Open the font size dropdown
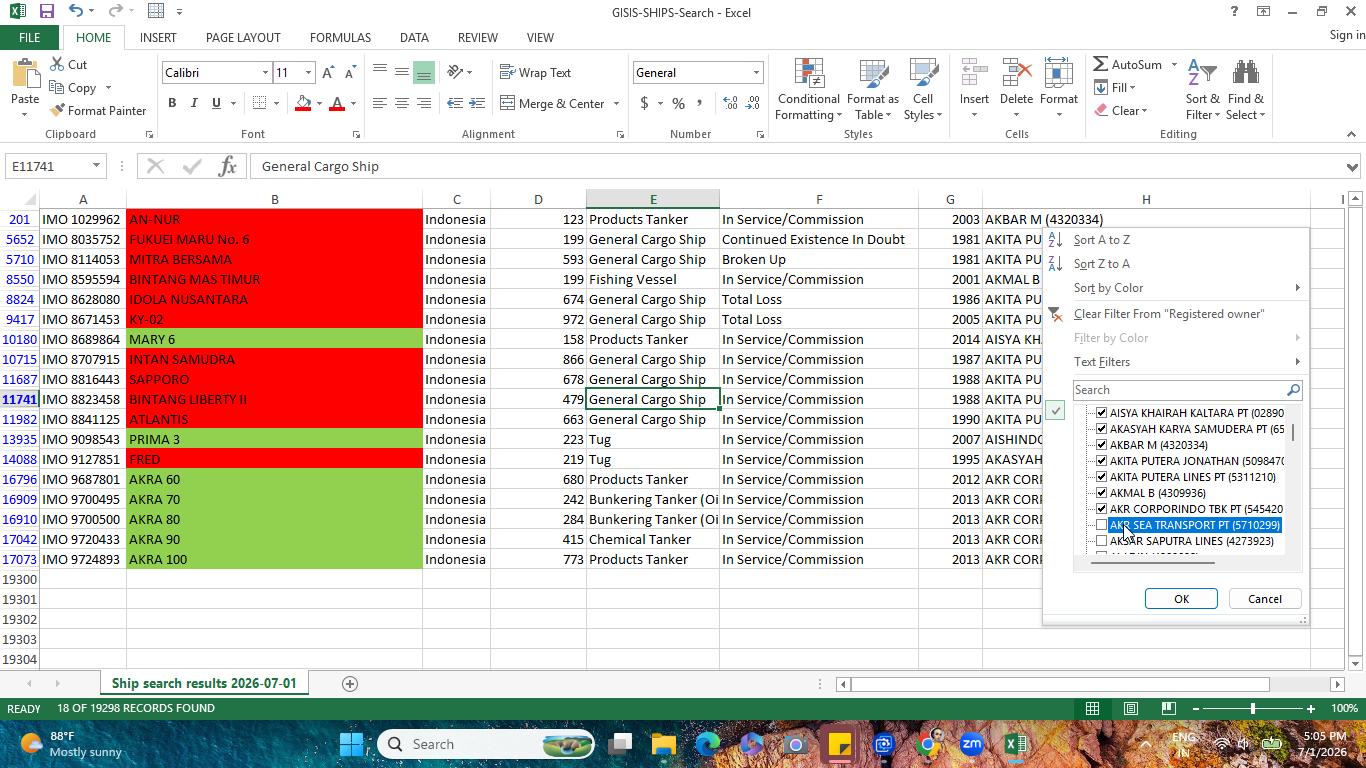Viewport: 1366px width, 768px height. pos(308,73)
